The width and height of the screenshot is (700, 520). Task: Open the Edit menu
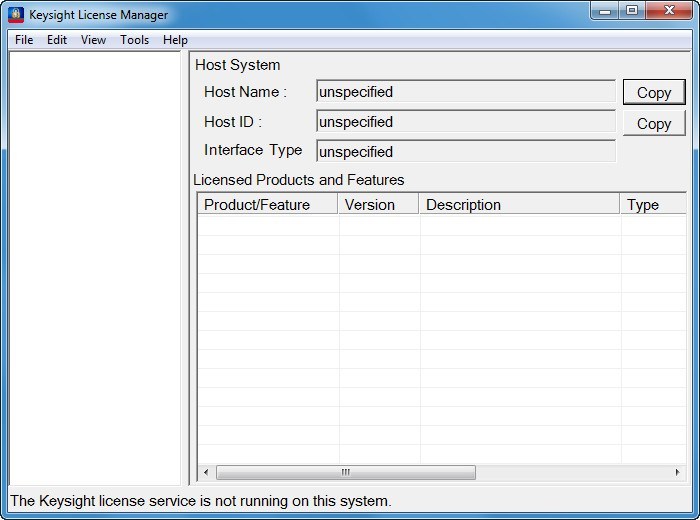pyautogui.click(x=57, y=40)
